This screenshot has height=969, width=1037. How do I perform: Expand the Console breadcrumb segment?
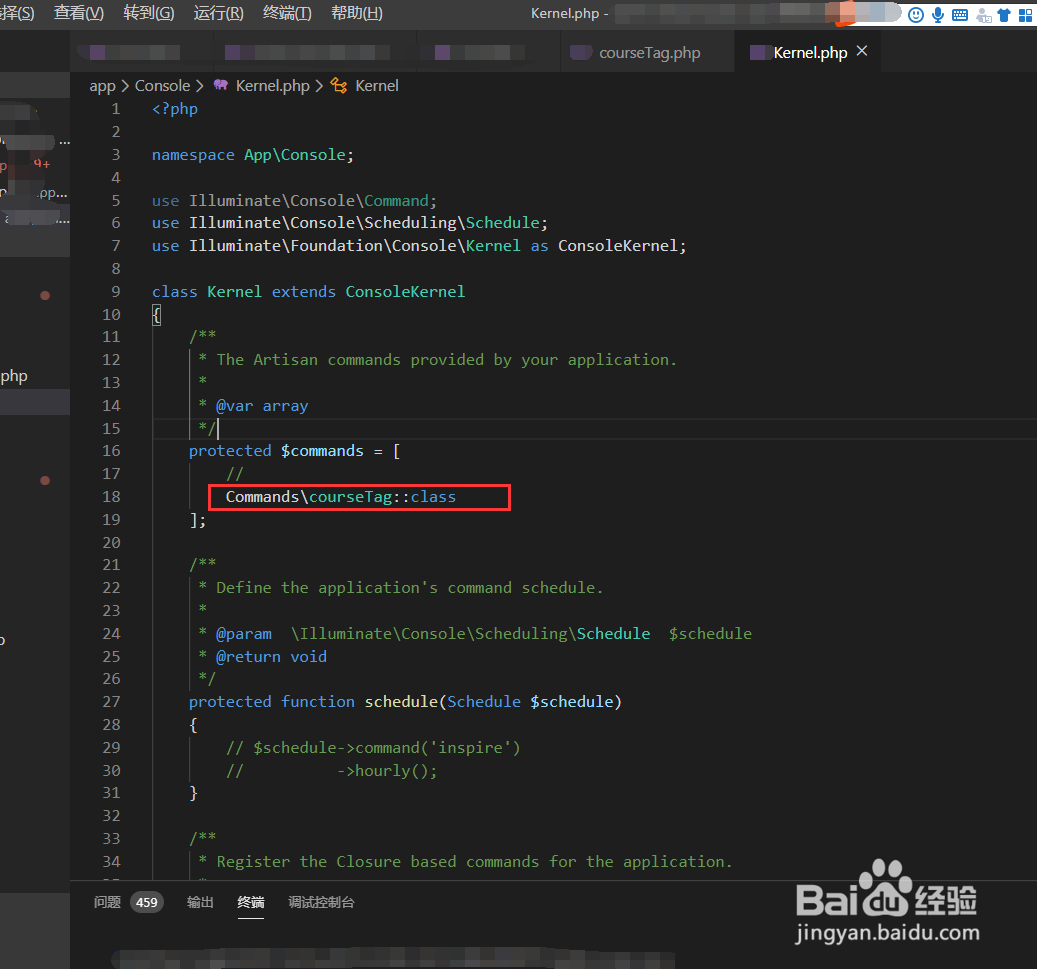click(x=162, y=86)
